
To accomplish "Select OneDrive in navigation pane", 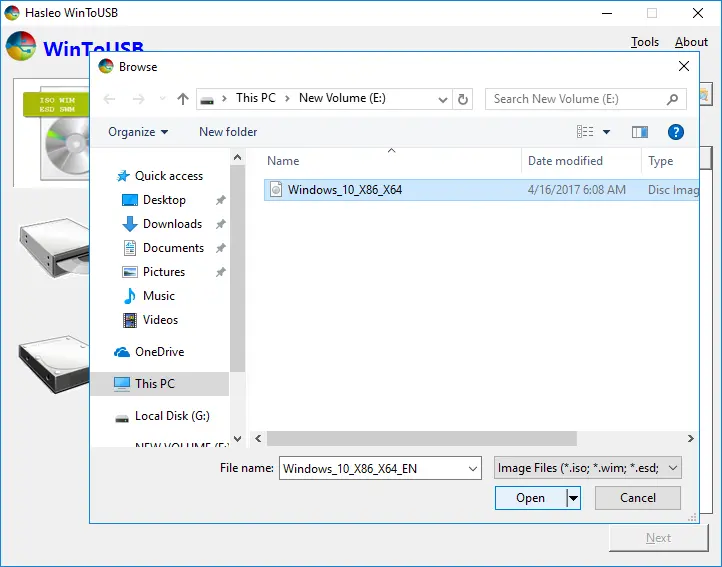I will pos(159,352).
